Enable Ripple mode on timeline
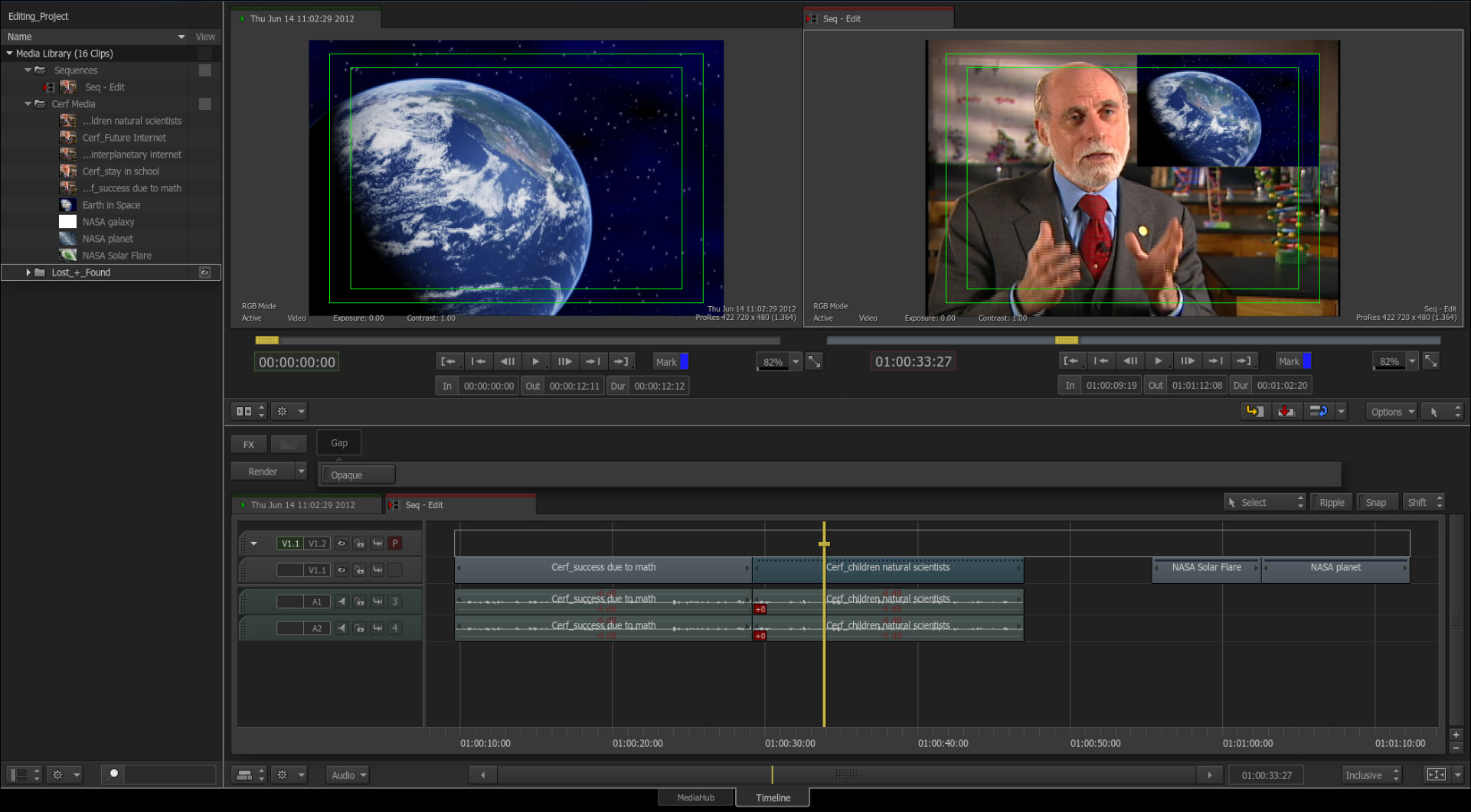Screen dimensions: 1471x812 pos(1332,502)
